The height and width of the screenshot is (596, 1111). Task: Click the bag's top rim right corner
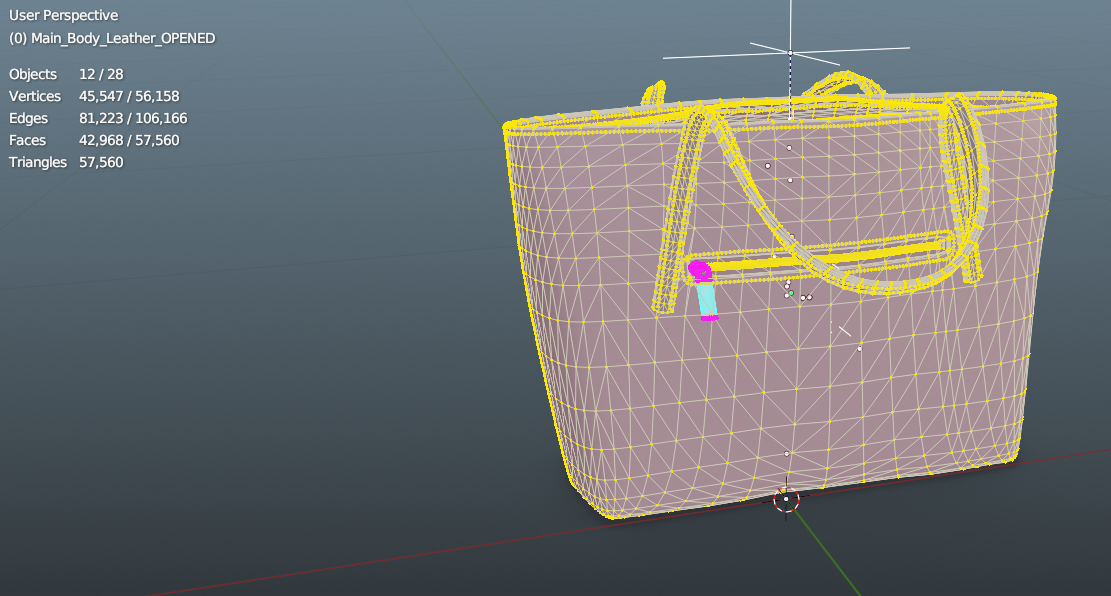click(x=1050, y=100)
